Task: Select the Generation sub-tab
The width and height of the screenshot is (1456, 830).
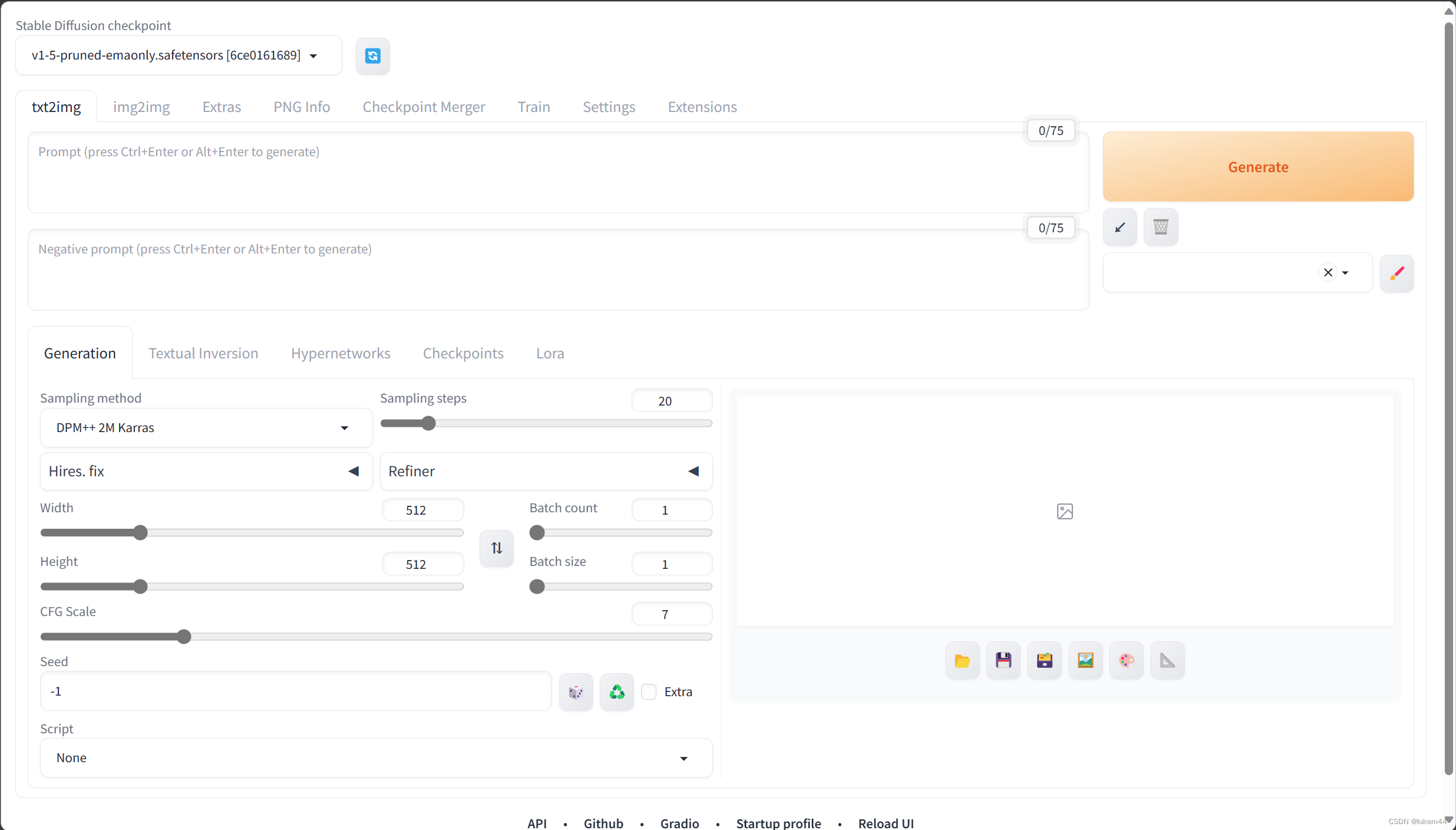Action: [x=80, y=353]
